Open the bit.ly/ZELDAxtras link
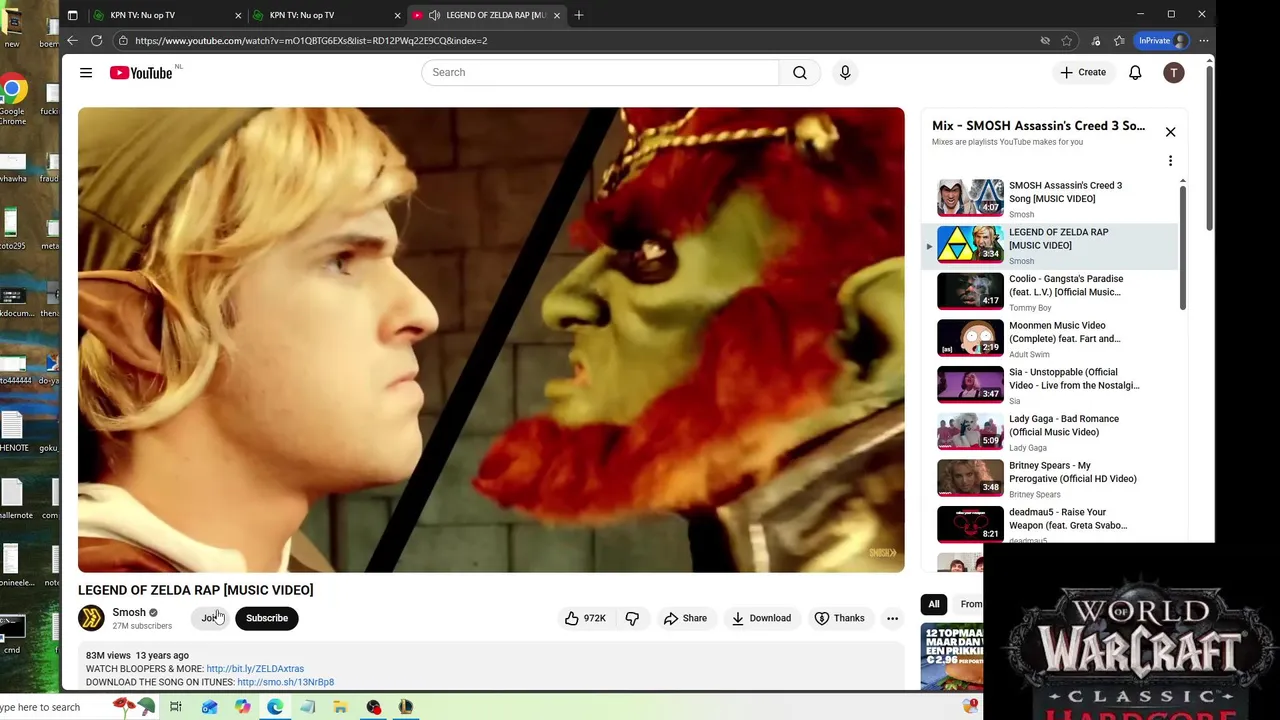The image size is (1280, 720). pyautogui.click(x=255, y=669)
